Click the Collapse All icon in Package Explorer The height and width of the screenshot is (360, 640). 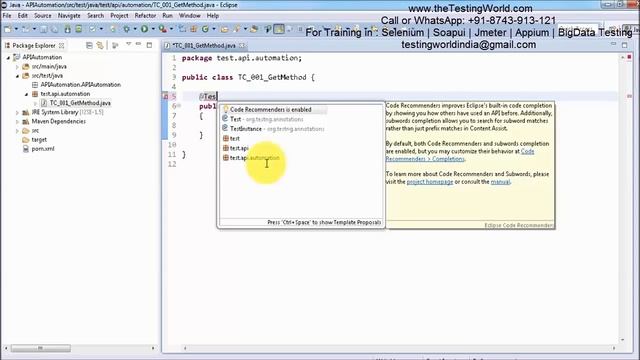[89, 45]
